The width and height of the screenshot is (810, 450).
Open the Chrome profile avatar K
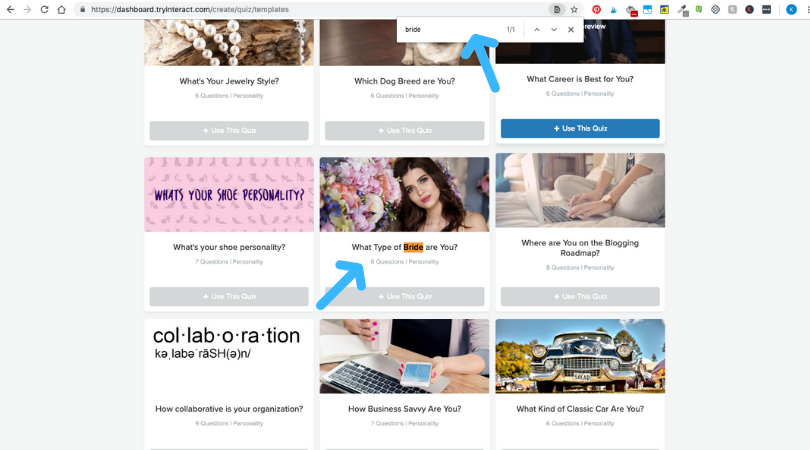coord(791,9)
